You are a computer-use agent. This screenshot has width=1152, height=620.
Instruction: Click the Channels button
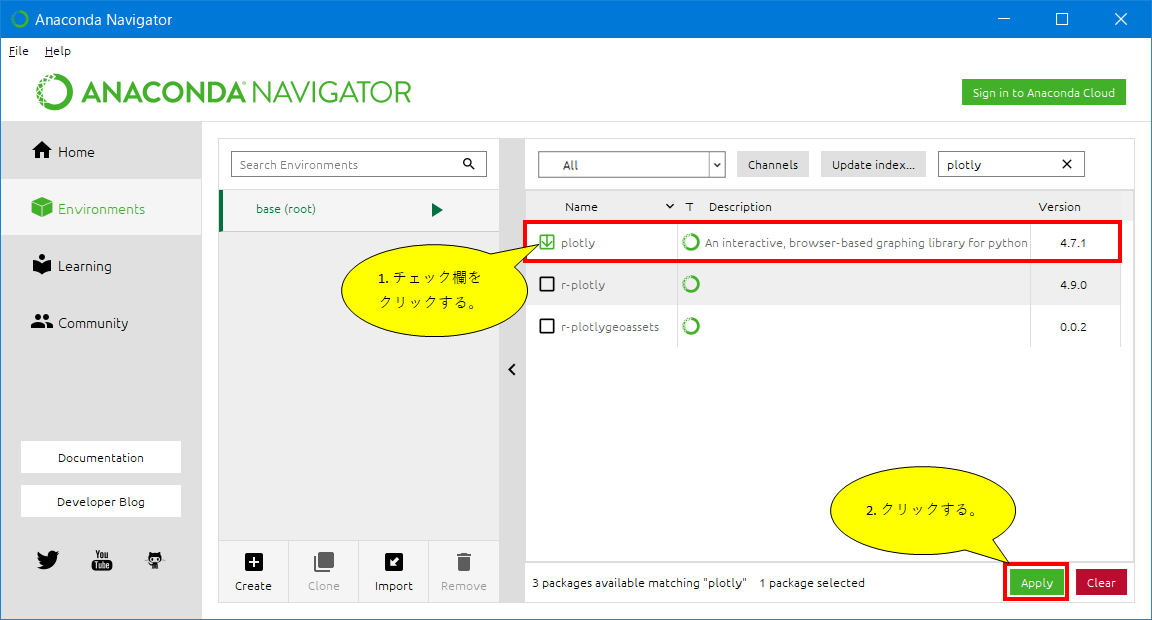(773, 165)
